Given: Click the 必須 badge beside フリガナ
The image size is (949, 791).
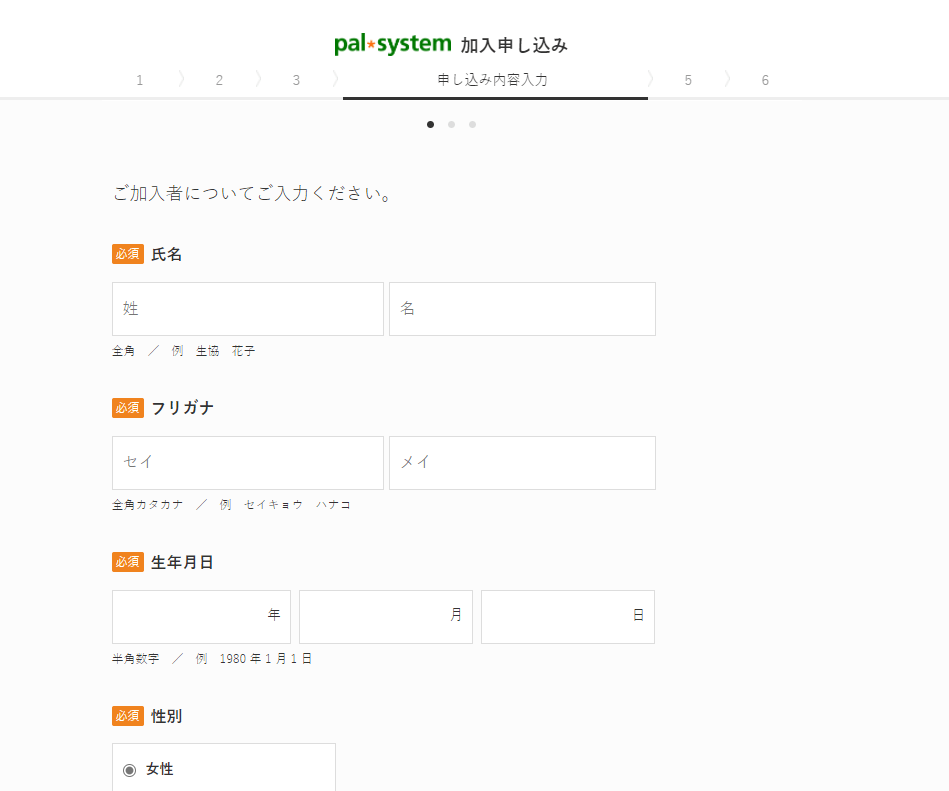Looking at the screenshot, I should coord(127,407).
